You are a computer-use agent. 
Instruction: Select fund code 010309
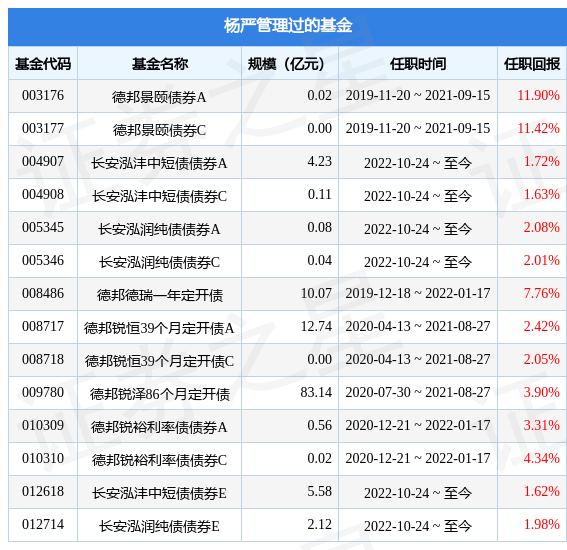[x=43, y=425]
